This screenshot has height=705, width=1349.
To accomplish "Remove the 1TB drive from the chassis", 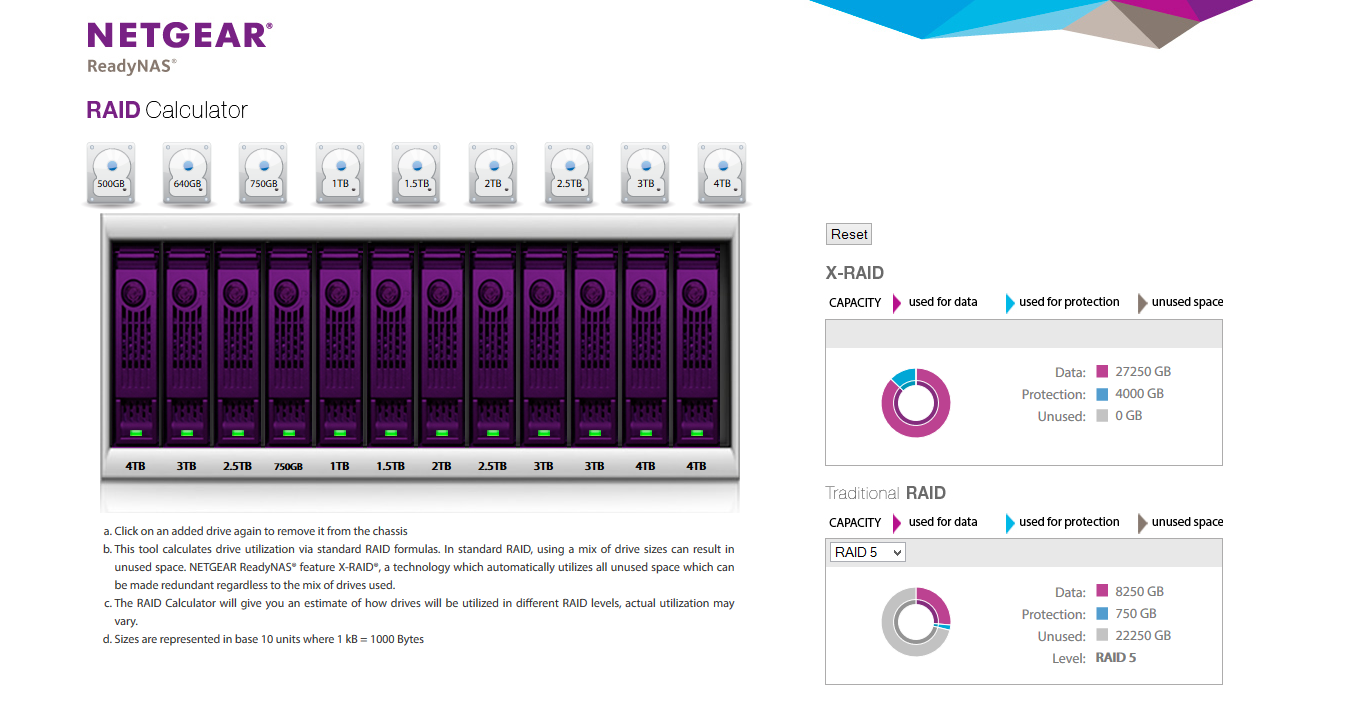I will click(x=340, y=345).
